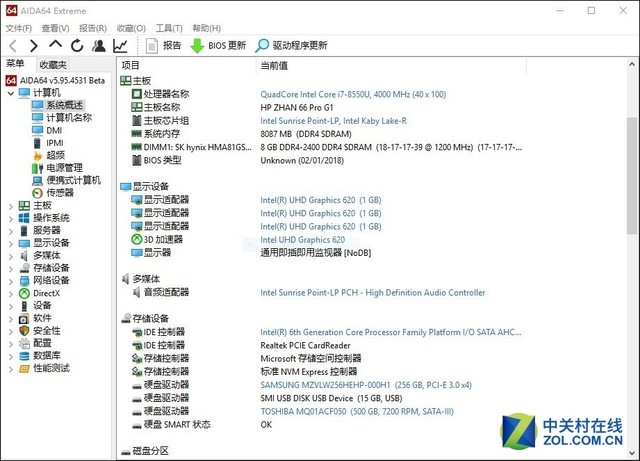Open 电源管理 power management item
Screen dimensions: 640x461
click(64, 167)
